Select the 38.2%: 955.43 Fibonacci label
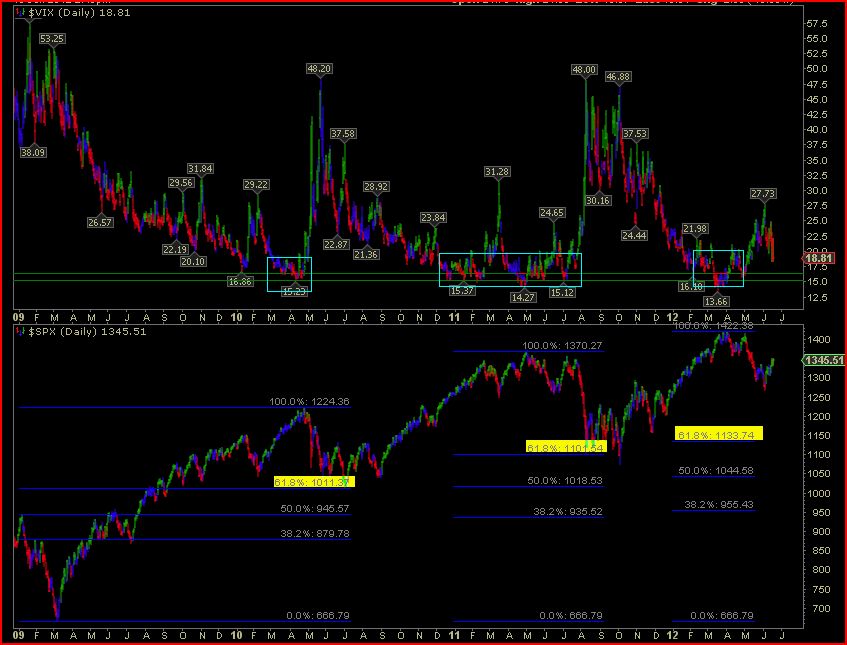Viewport: 847px width, 645px height. [x=719, y=505]
